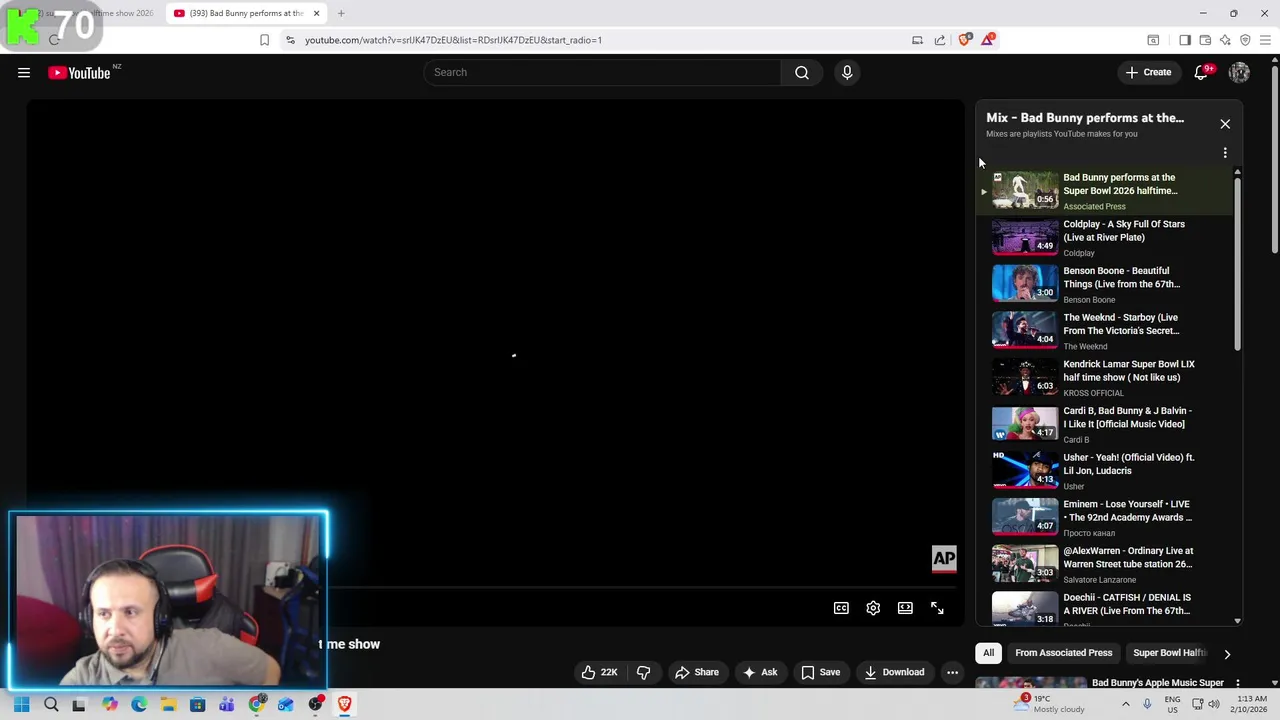The width and height of the screenshot is (1280, 720).
Task: Dislike the video with thumbs-down
Action: coord(643,672)
